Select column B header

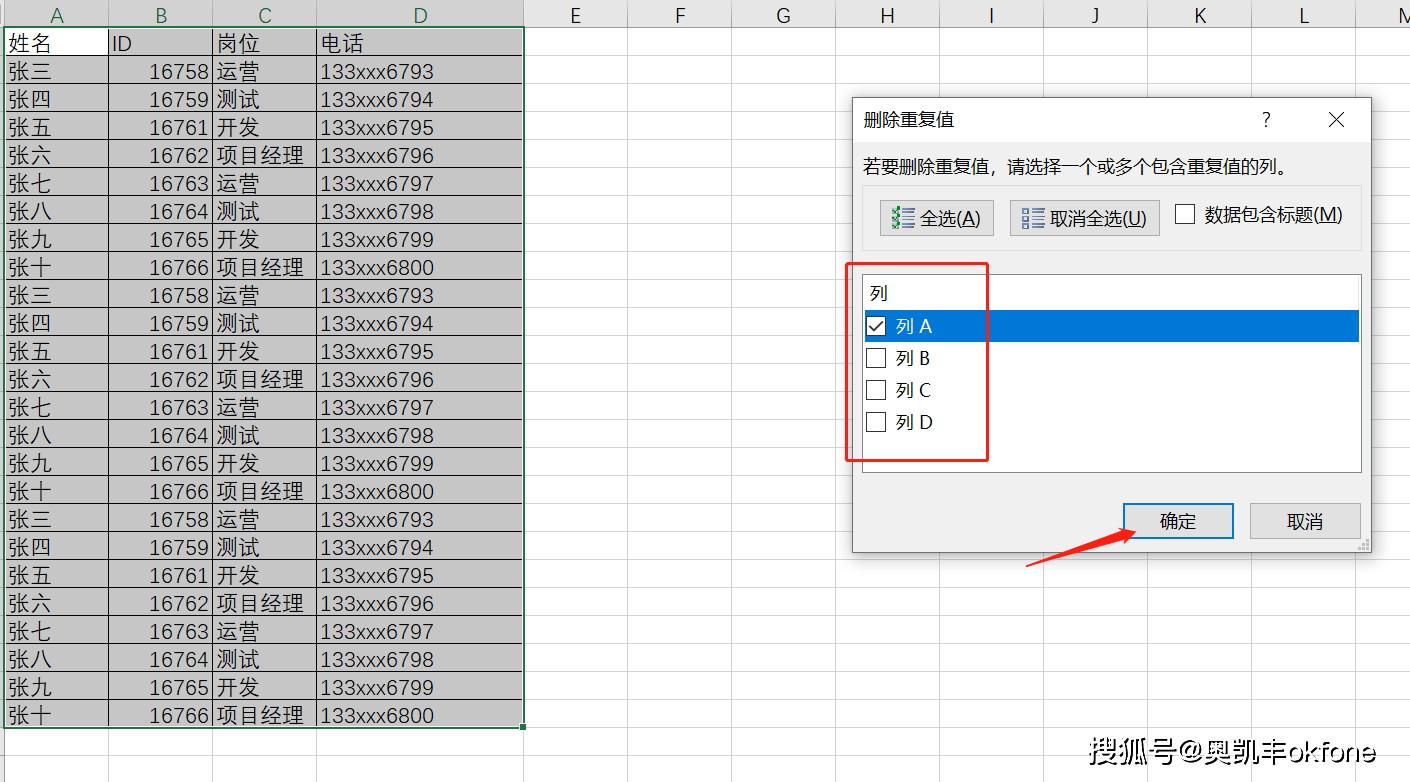(x=161, y=14)
